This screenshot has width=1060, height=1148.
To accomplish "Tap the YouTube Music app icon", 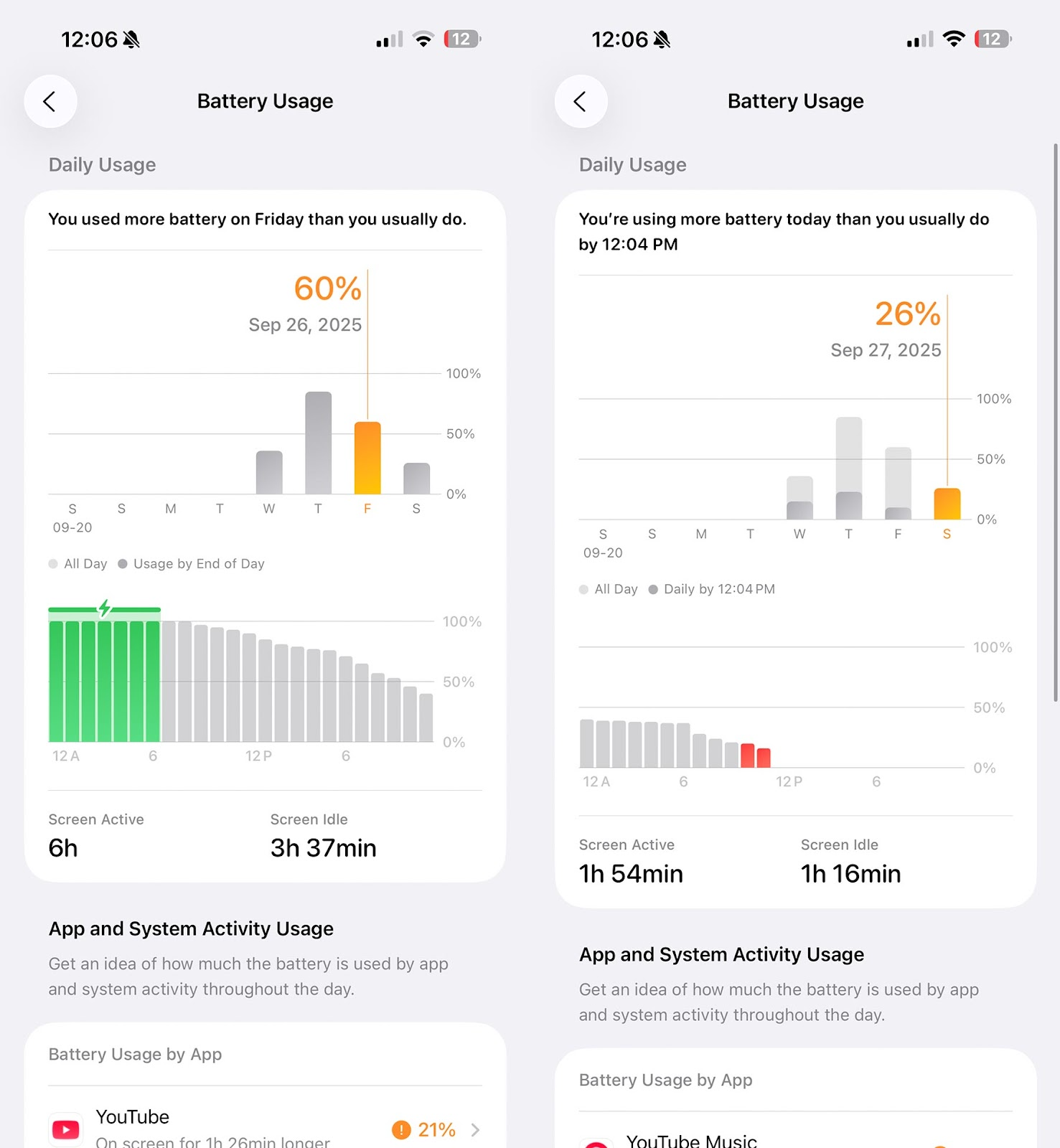I will pos(596,1142).
